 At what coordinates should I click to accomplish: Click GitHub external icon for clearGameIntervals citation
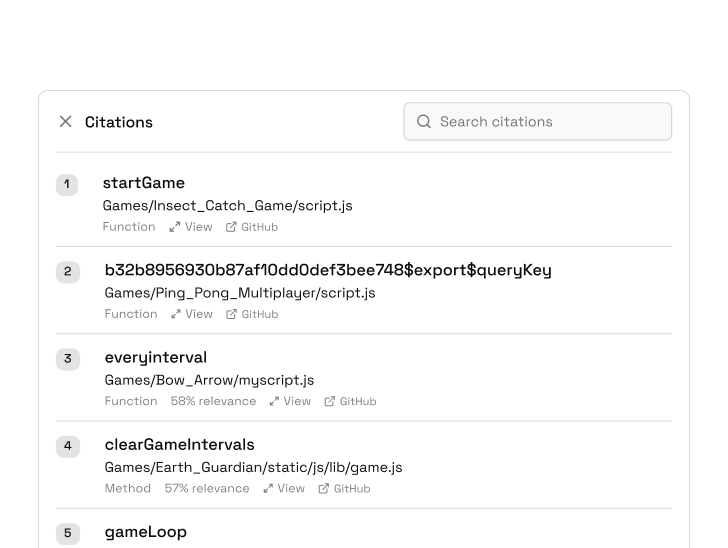pyautogui.click(x=324, y=488)
